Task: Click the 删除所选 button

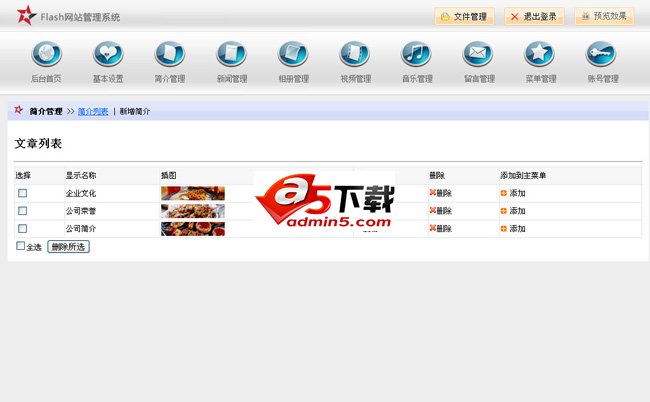Action: [x=68, y=247]
